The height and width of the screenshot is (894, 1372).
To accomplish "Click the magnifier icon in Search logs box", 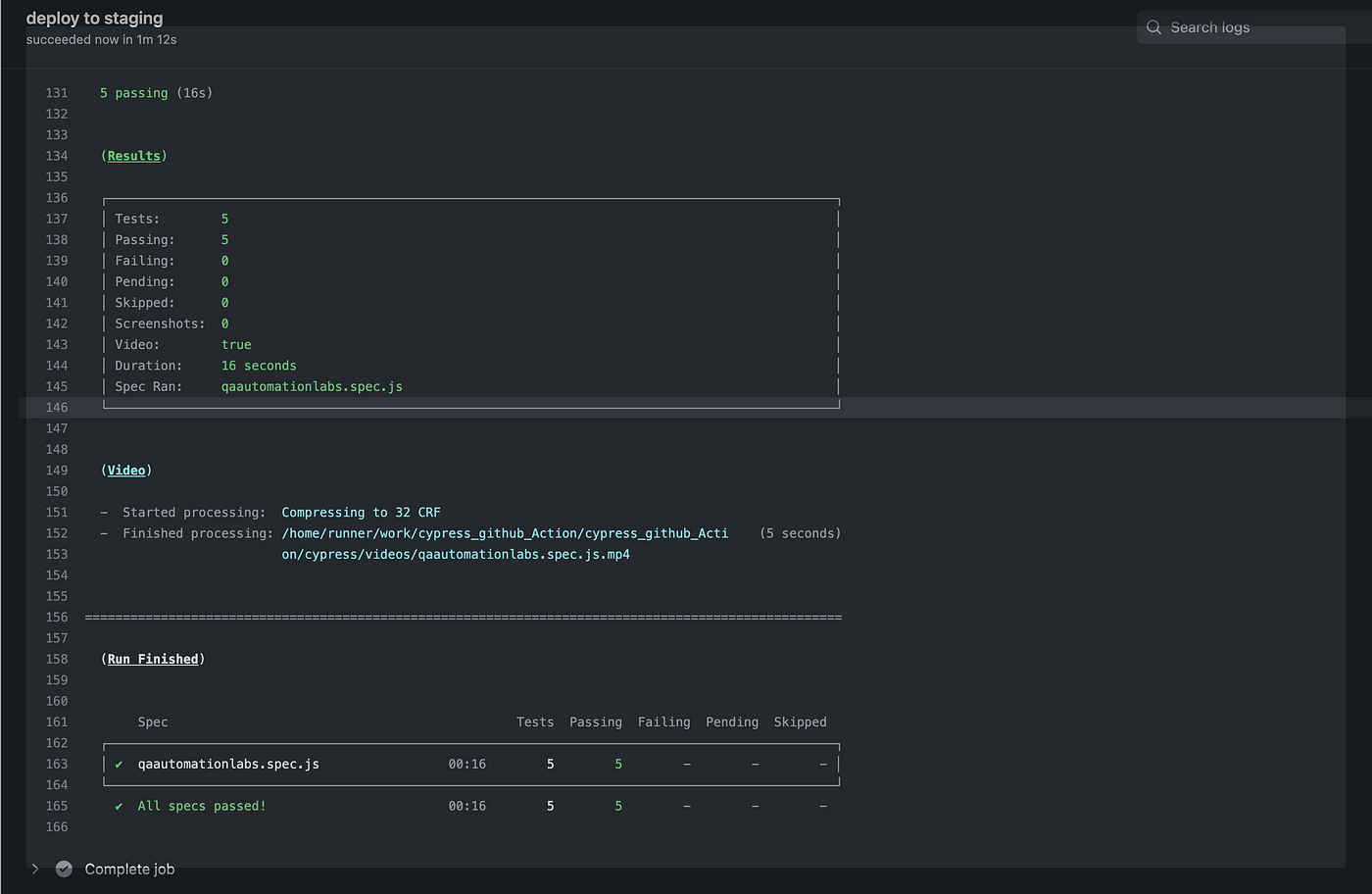I will point(1153,27).
